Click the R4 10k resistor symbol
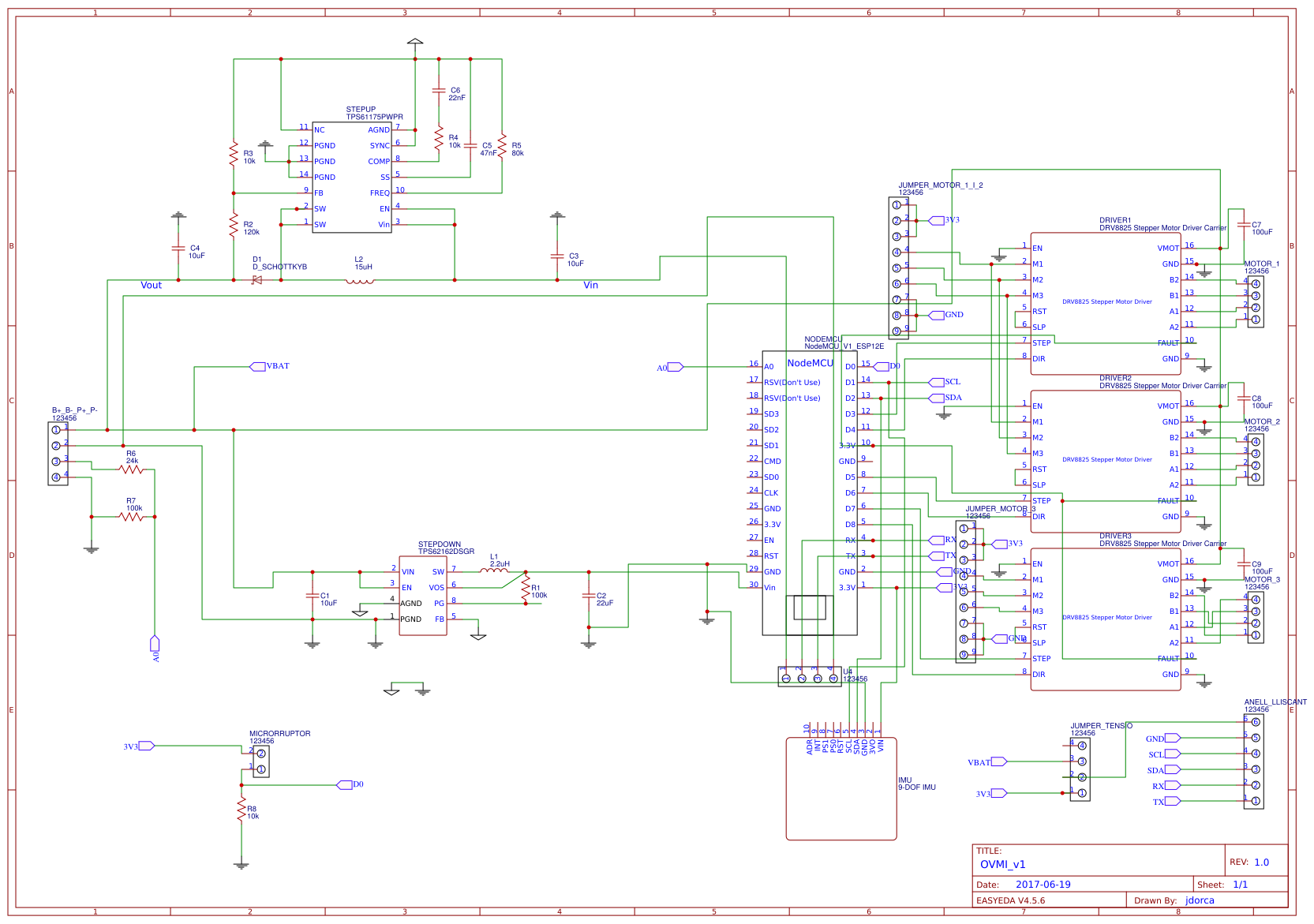1314x924 pixels. (439, 138)
